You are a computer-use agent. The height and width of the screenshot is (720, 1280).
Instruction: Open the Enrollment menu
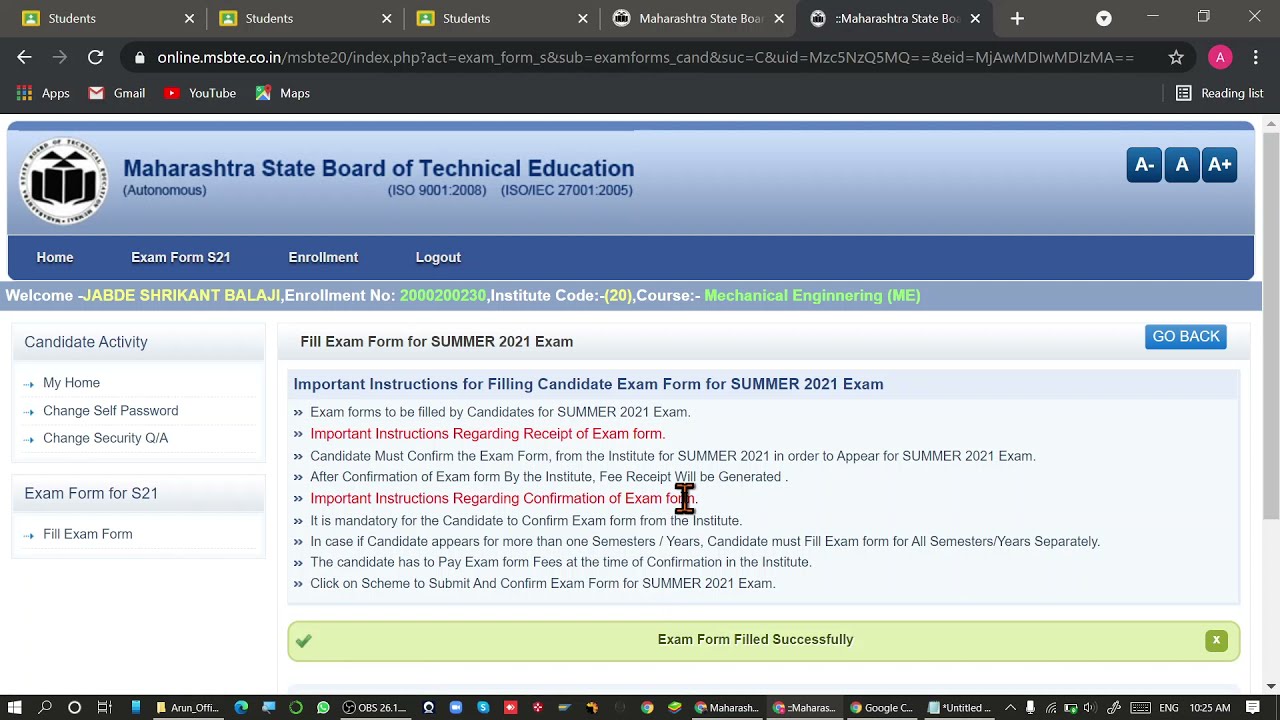pyautogui.click(x=323, y=257)
